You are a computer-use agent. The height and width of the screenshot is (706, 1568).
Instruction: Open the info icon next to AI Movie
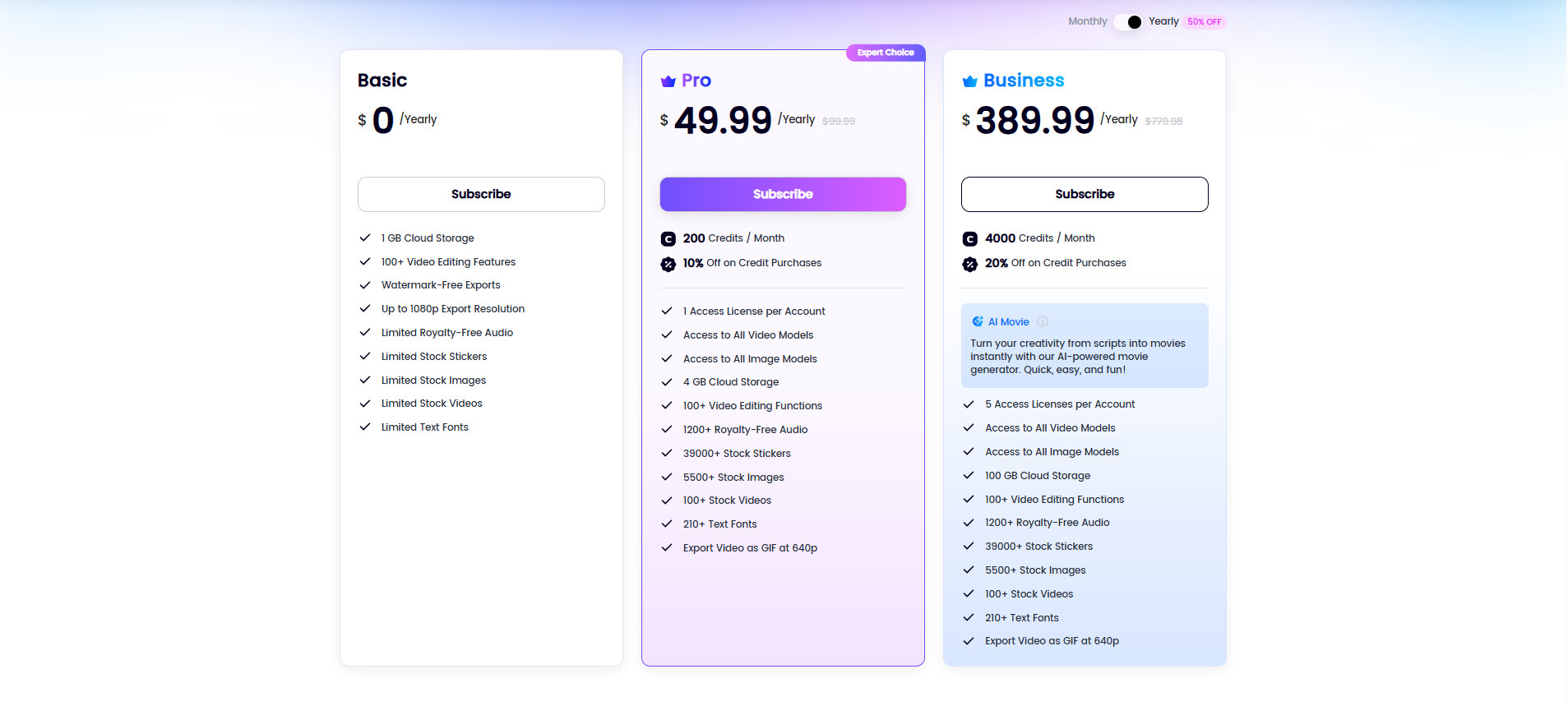1043,321
